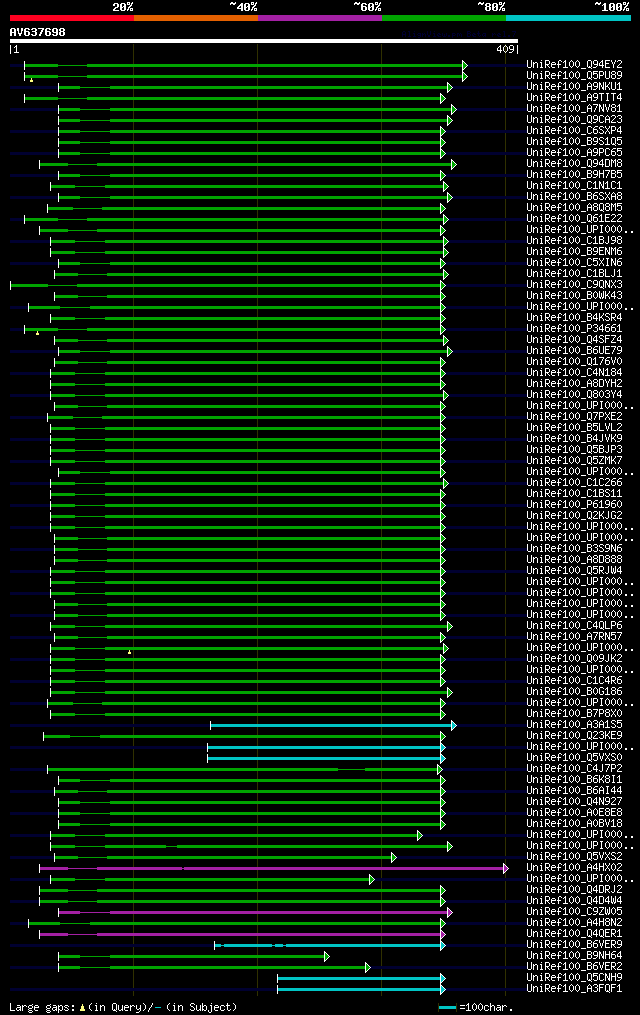This screenshot has height=1015, width=640.
Task: Click the 409 query end position label
Action: click(x=505, y=49)
